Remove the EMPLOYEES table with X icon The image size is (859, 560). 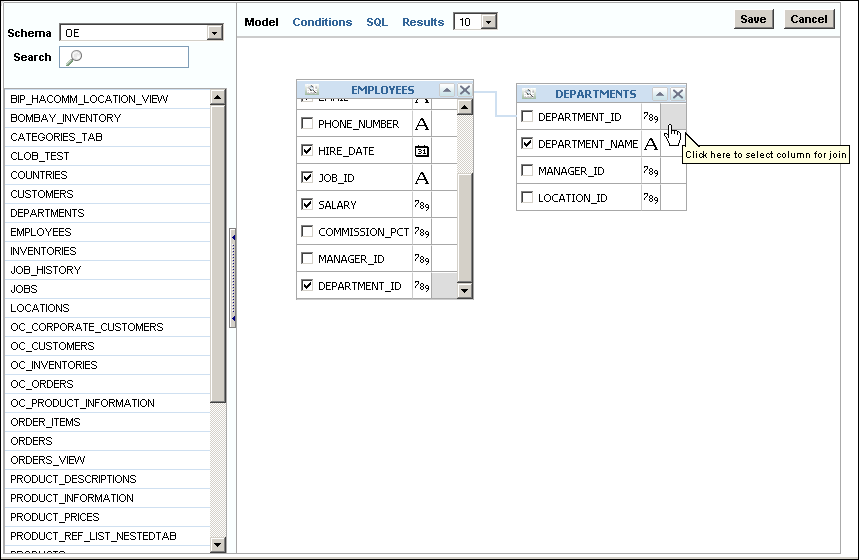tap(465, 90)
